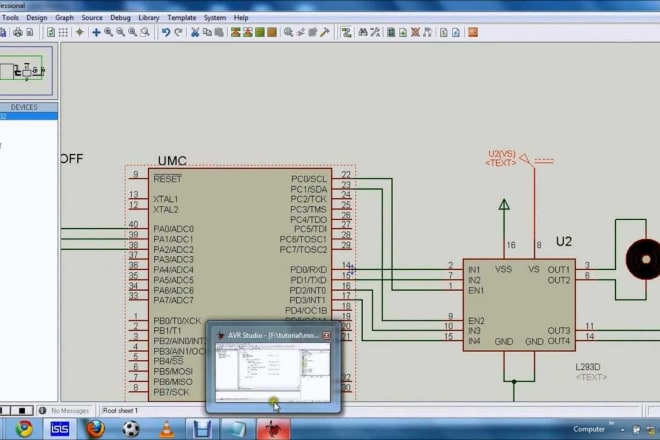
Task: Open Google Chrome from the taskbar
Action: 24,429
